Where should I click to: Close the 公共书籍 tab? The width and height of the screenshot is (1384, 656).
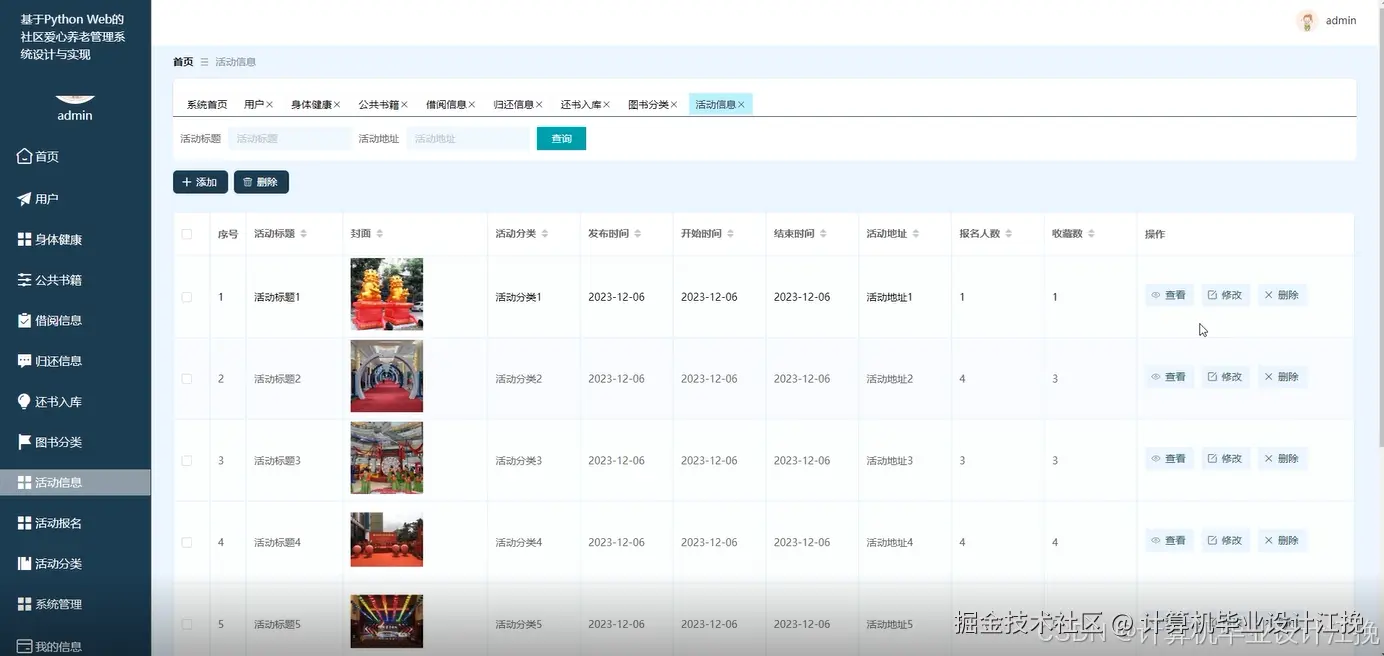tap(404, 105)
